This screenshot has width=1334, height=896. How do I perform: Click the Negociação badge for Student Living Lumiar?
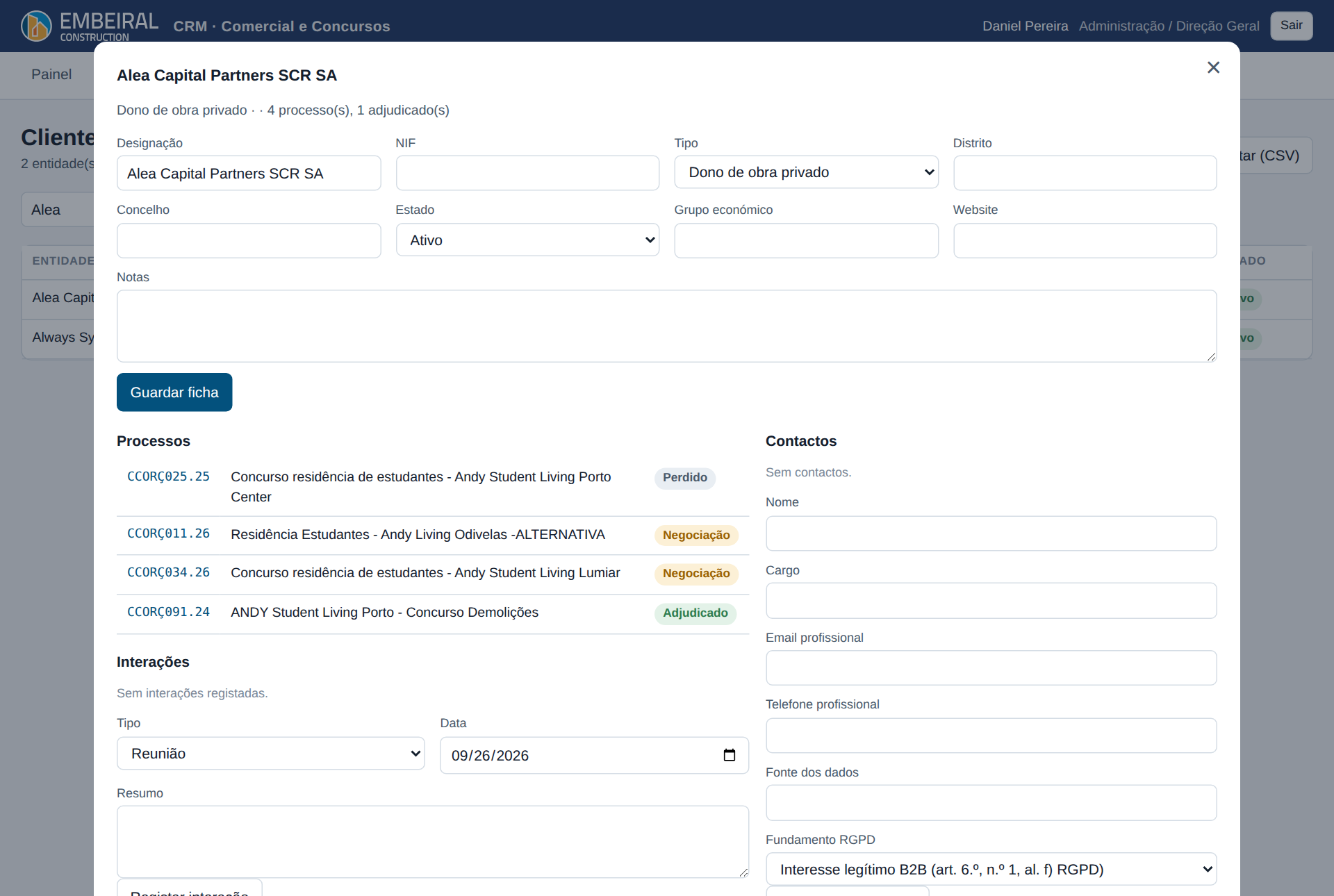tap(696, 574)
